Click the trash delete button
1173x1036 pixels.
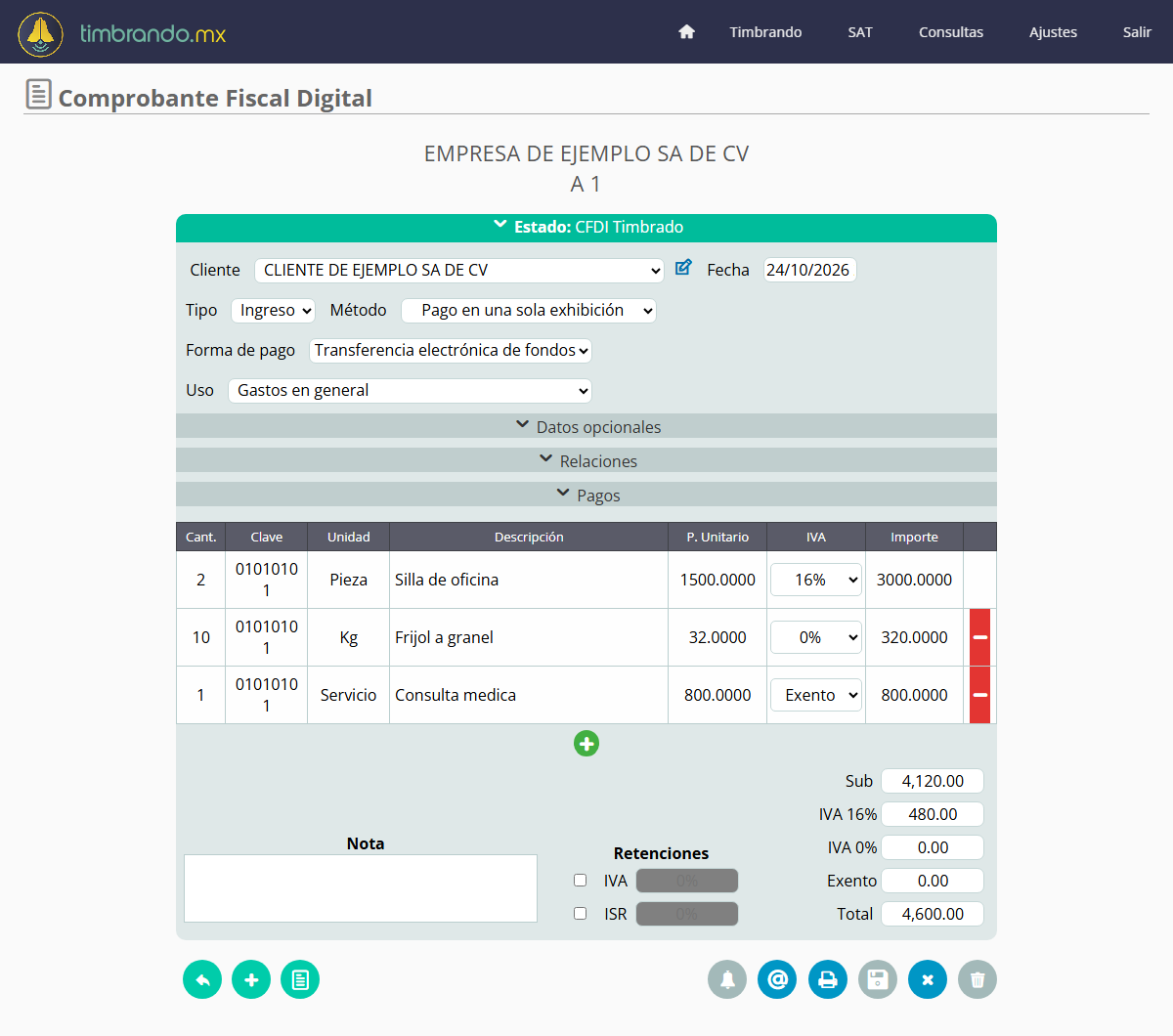pyautogui.click(x=977, y=979)
